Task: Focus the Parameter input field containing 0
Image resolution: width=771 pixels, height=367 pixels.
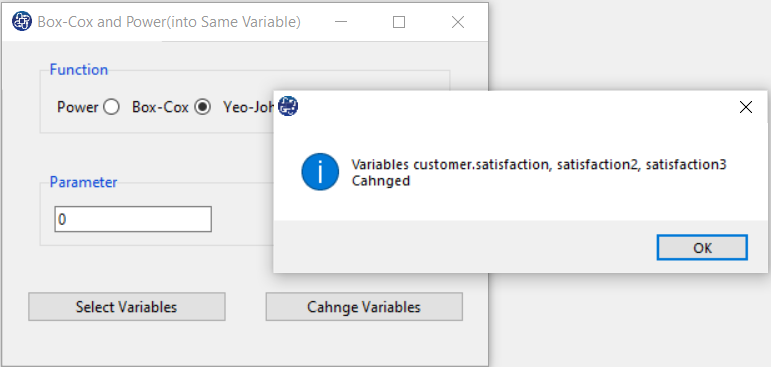Action: [133, 219]
